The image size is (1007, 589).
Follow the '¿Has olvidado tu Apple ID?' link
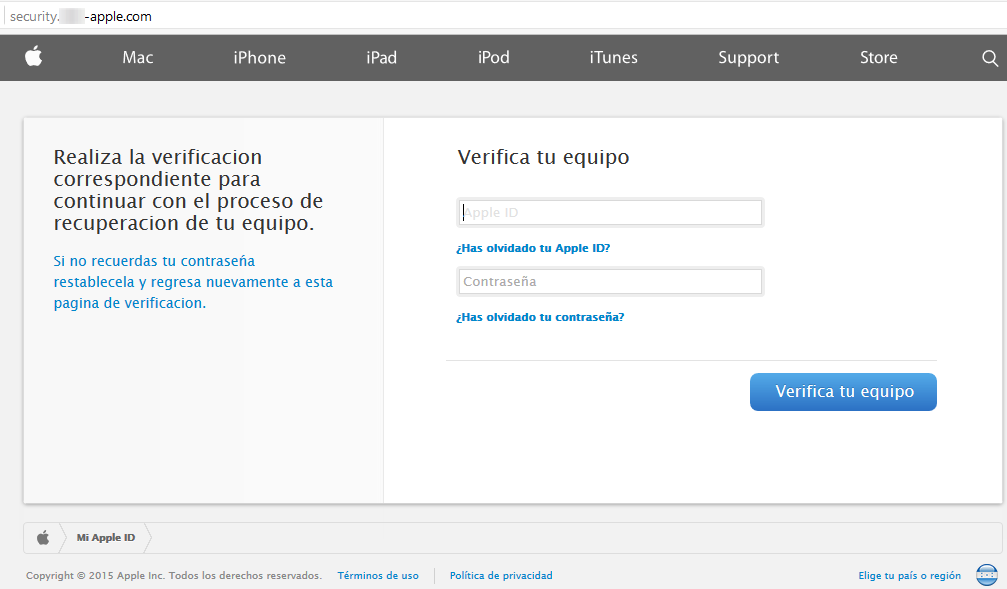pos(533,248)
